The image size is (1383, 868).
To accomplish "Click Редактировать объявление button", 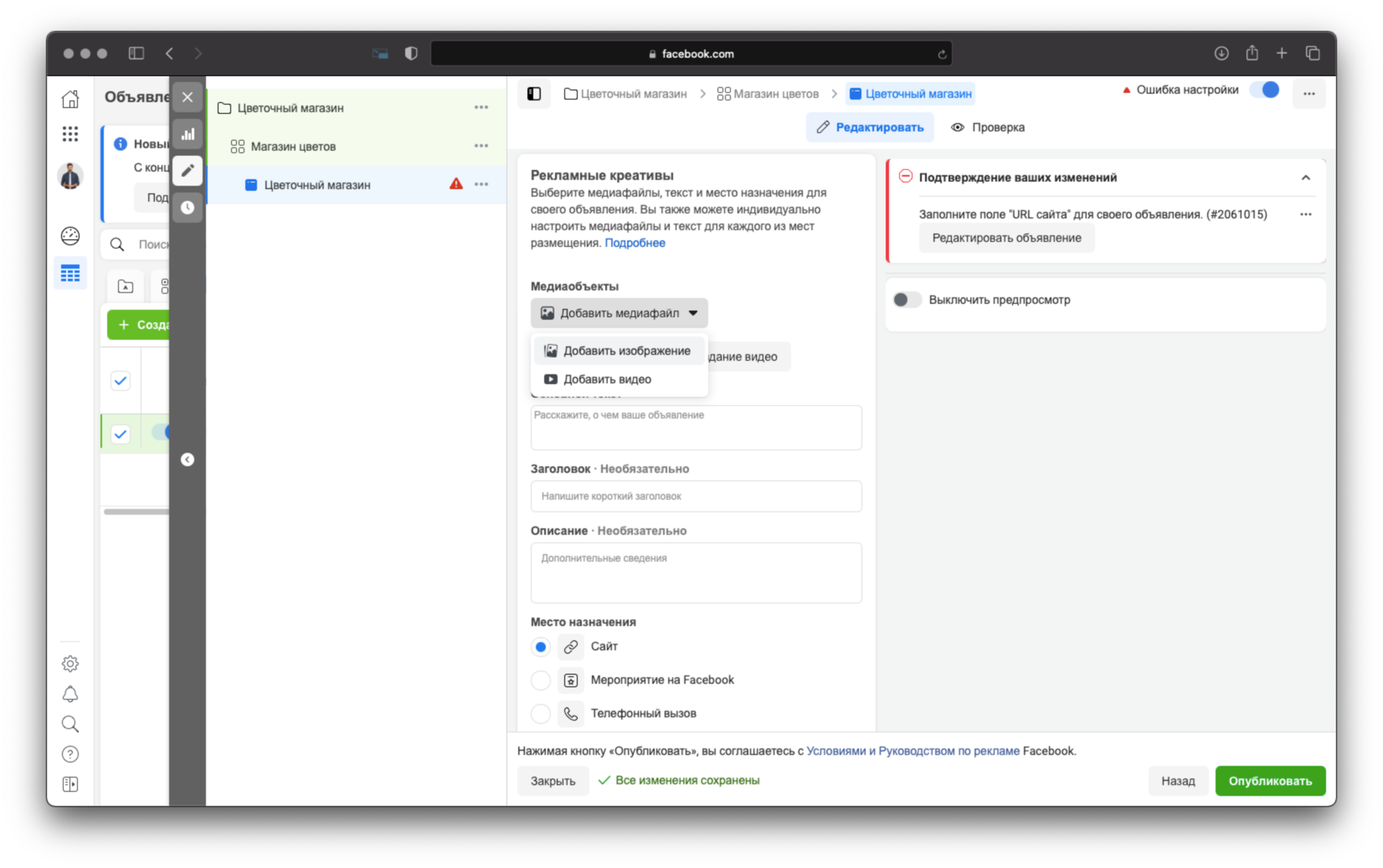I will [x=1004, y=238].
